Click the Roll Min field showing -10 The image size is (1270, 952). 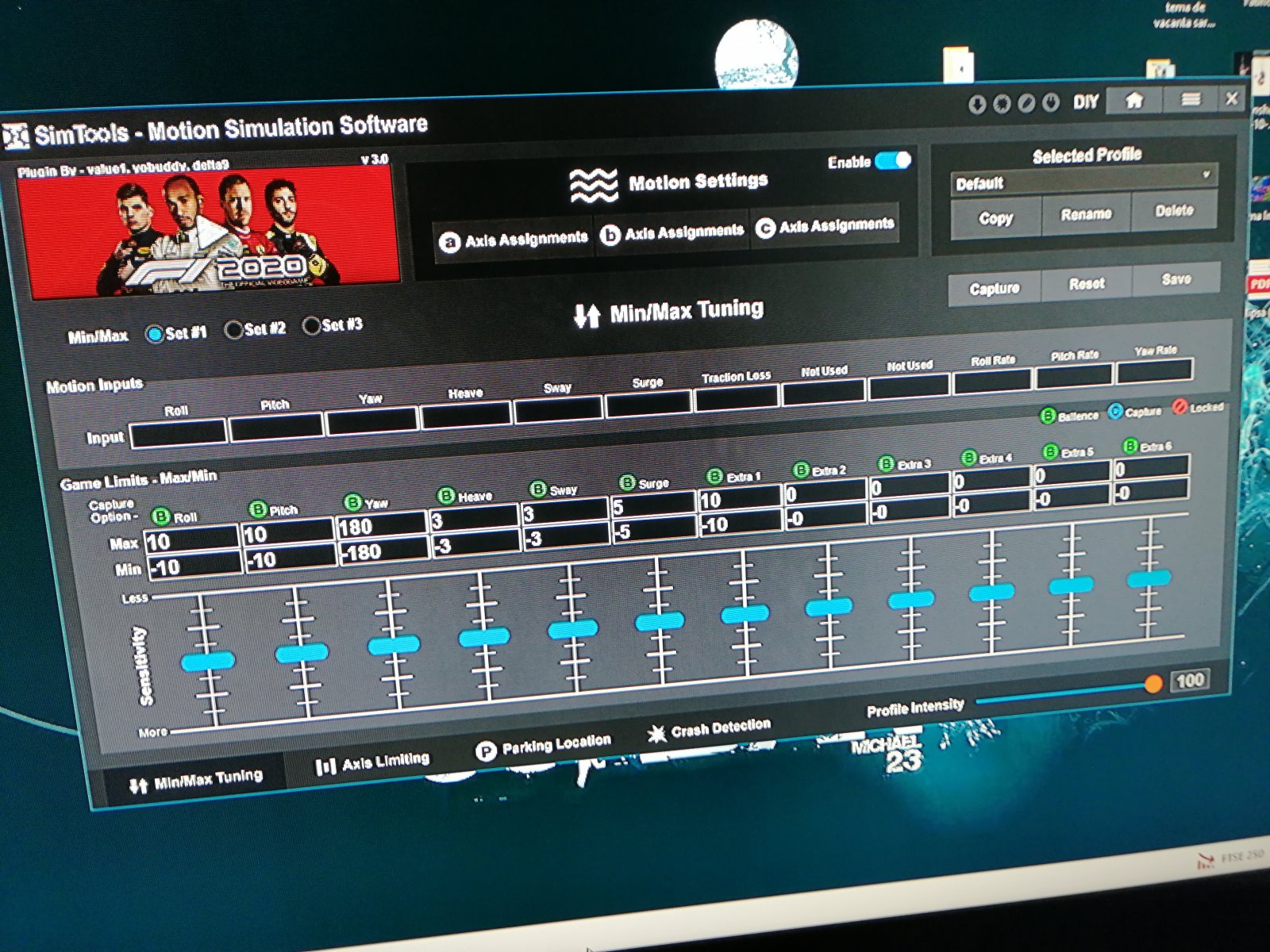tap(194, 565)
